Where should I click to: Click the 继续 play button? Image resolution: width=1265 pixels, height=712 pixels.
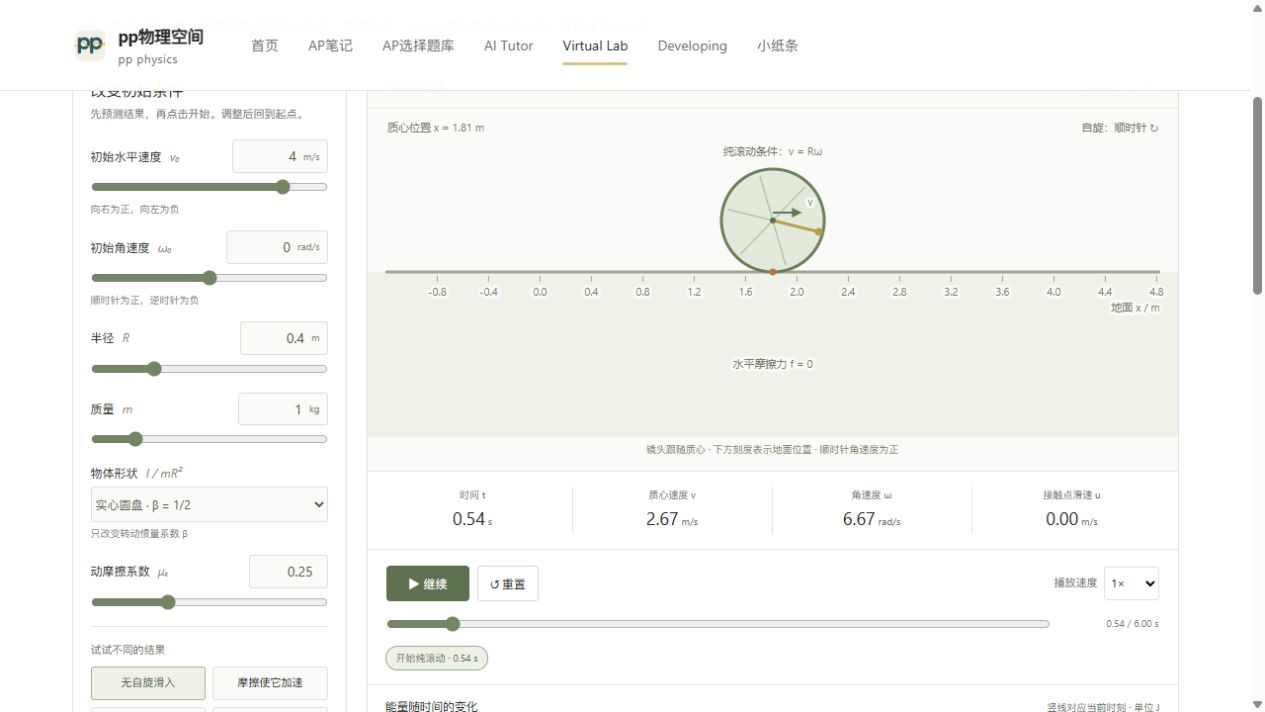tap(428, 584)
